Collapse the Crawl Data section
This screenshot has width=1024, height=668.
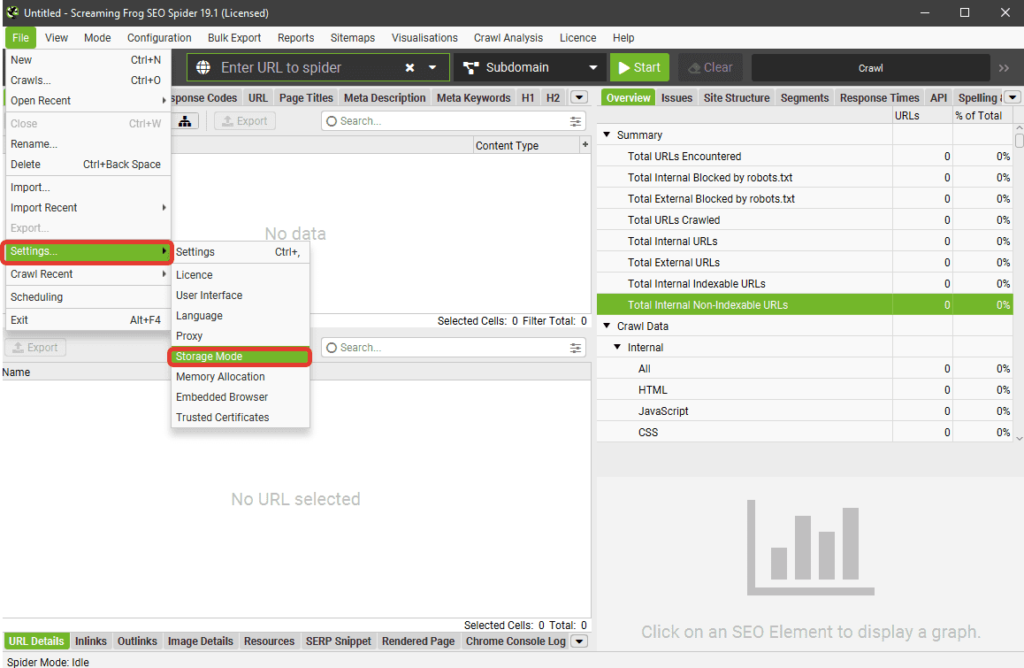pyautogui.click(x=607, y=325)
